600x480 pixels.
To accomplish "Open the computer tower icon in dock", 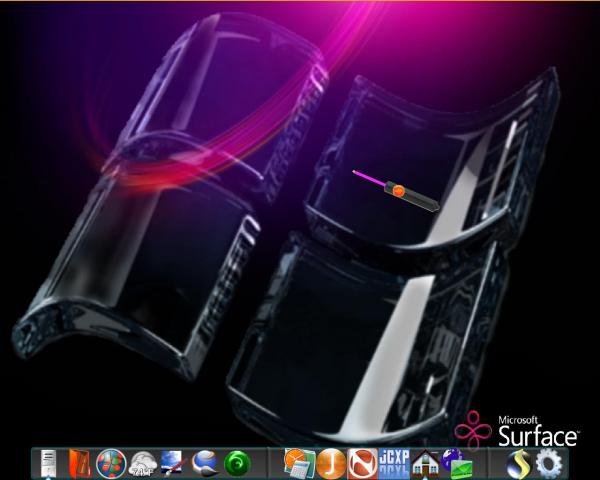I will tap(48, 463).
